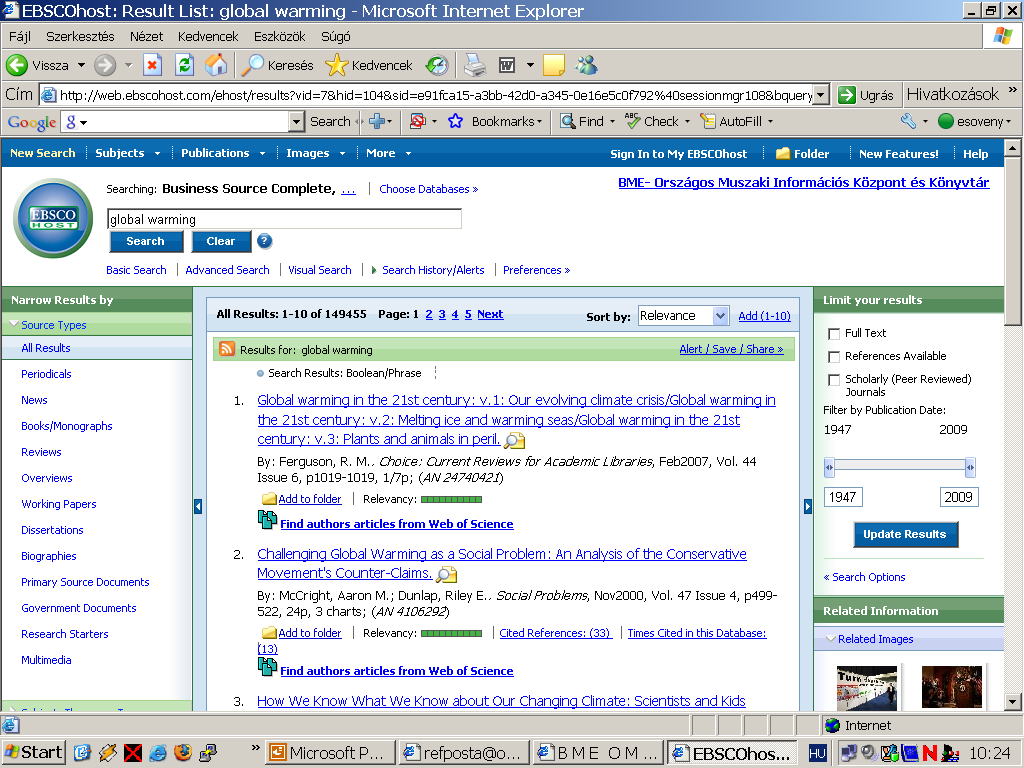
Task: Filter results by Periodicals
Action: click(x=46, y=374)
